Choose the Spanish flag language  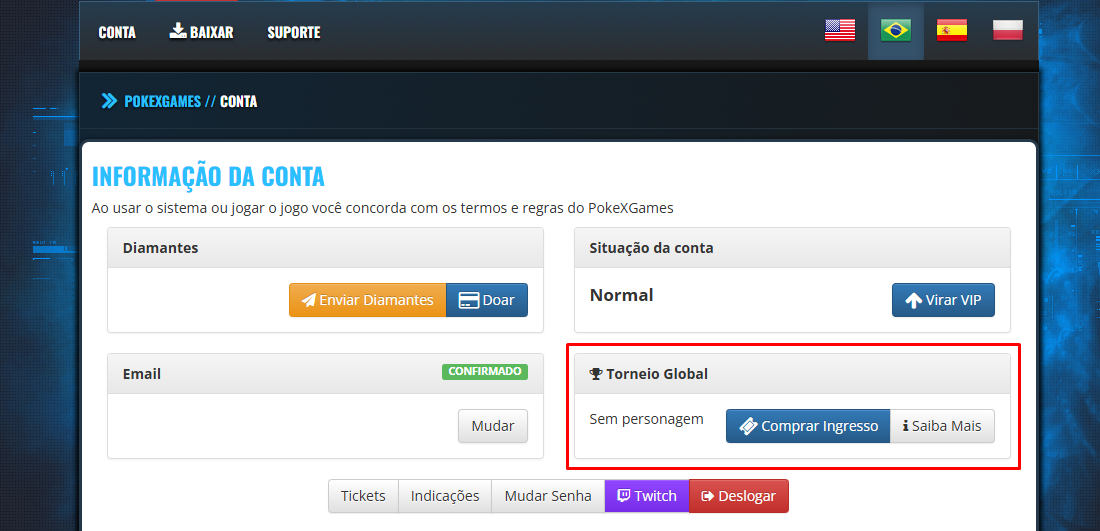[952, 30]
